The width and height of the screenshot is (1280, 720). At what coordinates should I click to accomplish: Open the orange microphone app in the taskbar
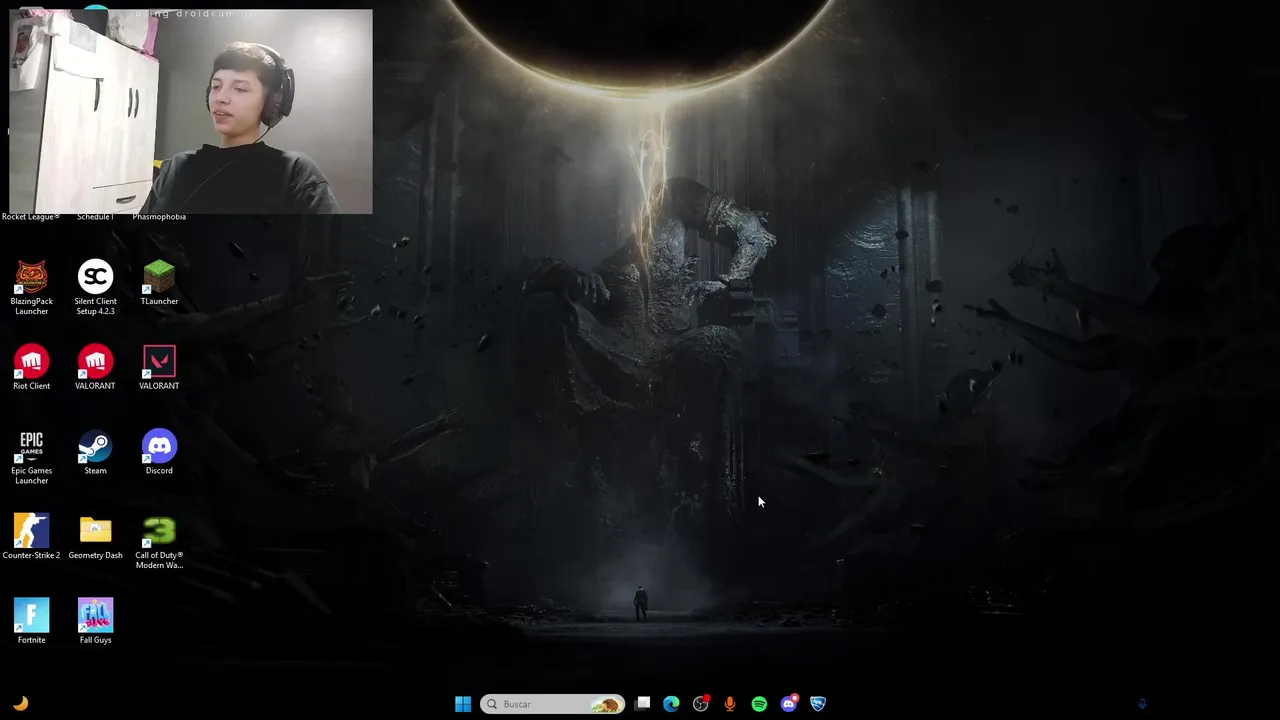coord(730,704)
